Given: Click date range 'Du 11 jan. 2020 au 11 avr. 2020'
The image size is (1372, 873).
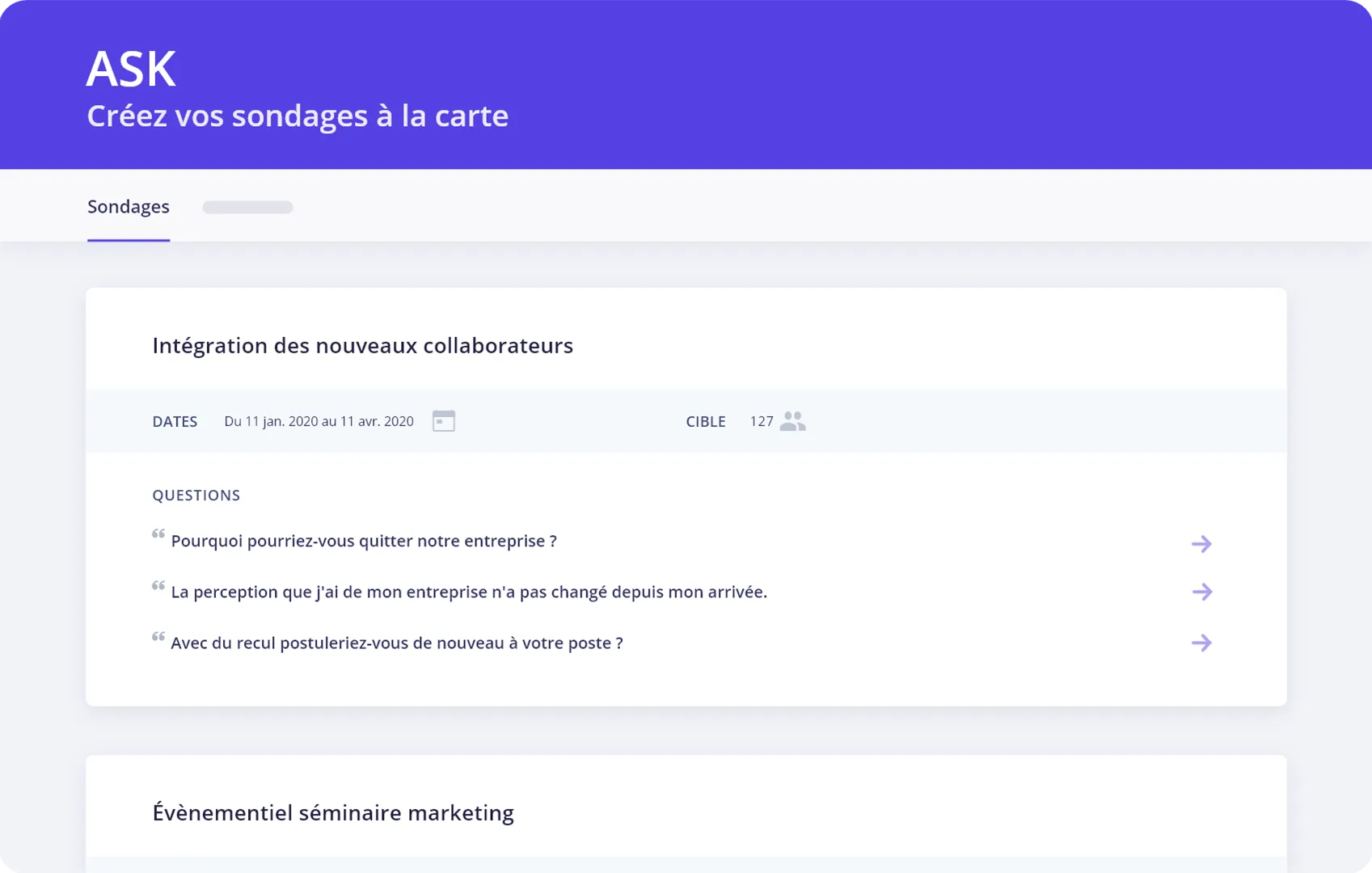Looking at the screenshot, I should (x=319, y=421).
